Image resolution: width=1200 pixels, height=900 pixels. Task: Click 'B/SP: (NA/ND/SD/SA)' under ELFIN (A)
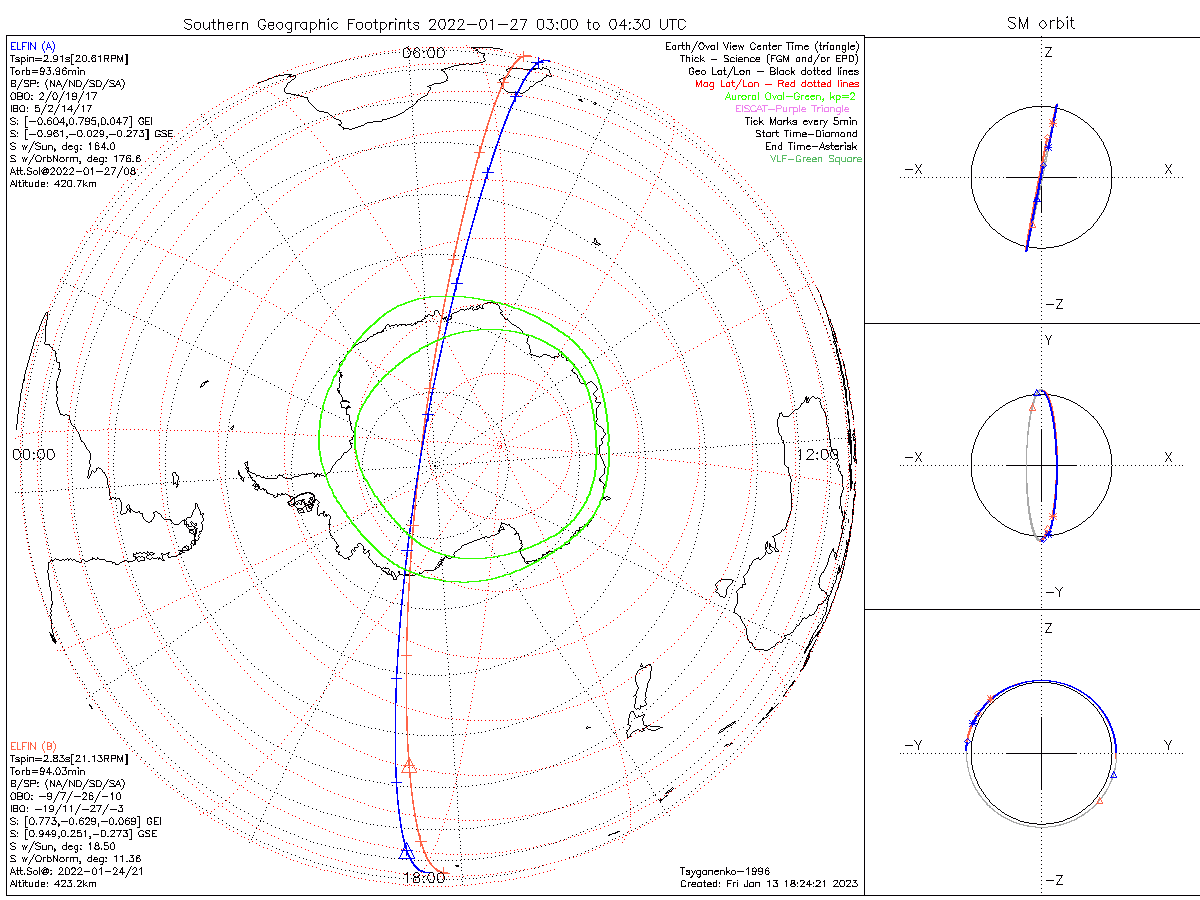[x=66, y=82]
